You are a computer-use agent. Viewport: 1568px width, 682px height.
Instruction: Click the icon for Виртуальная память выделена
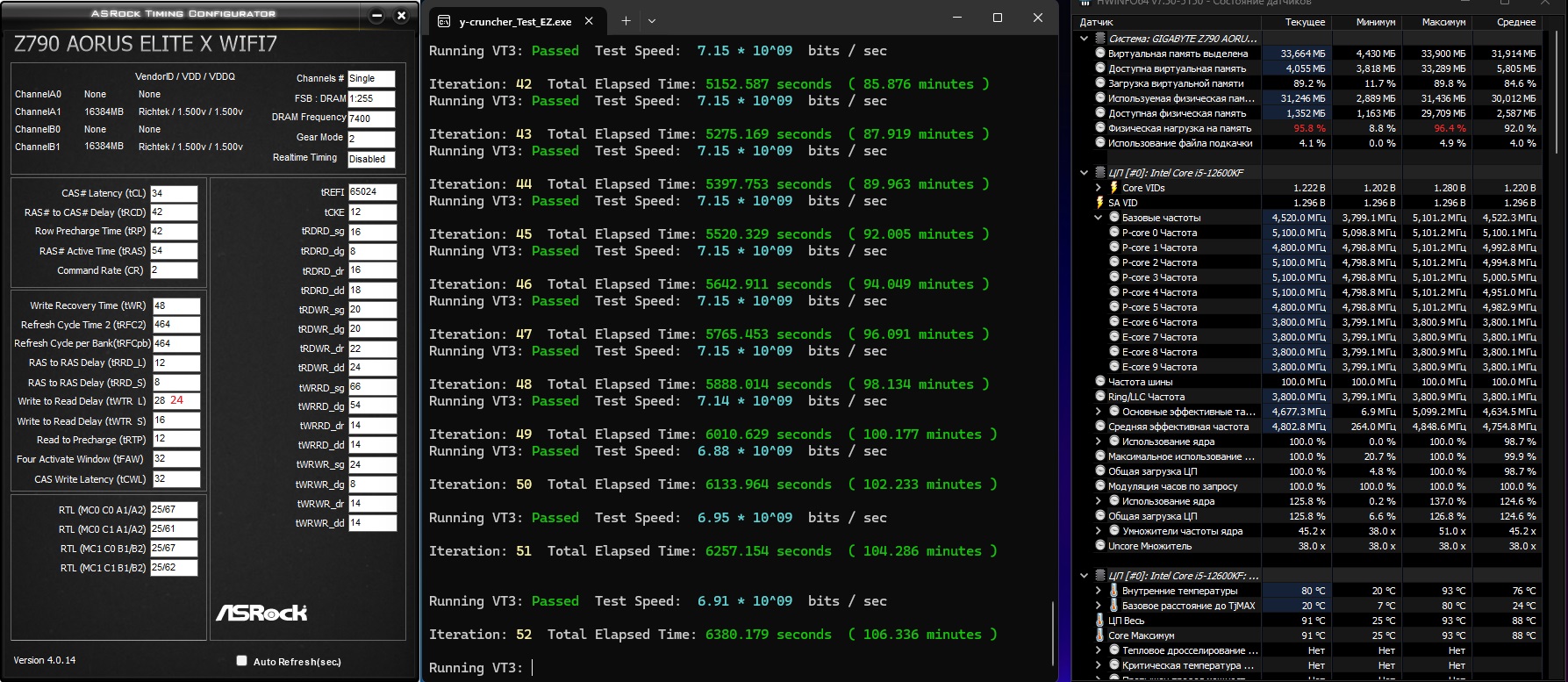(1100, 54)
